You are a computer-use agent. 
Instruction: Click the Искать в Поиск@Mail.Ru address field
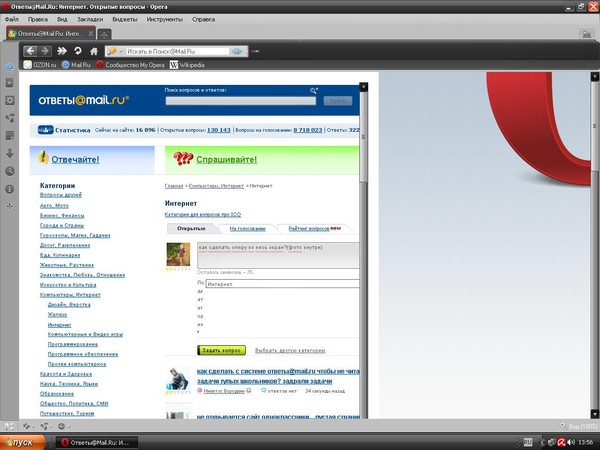point(178,51)
